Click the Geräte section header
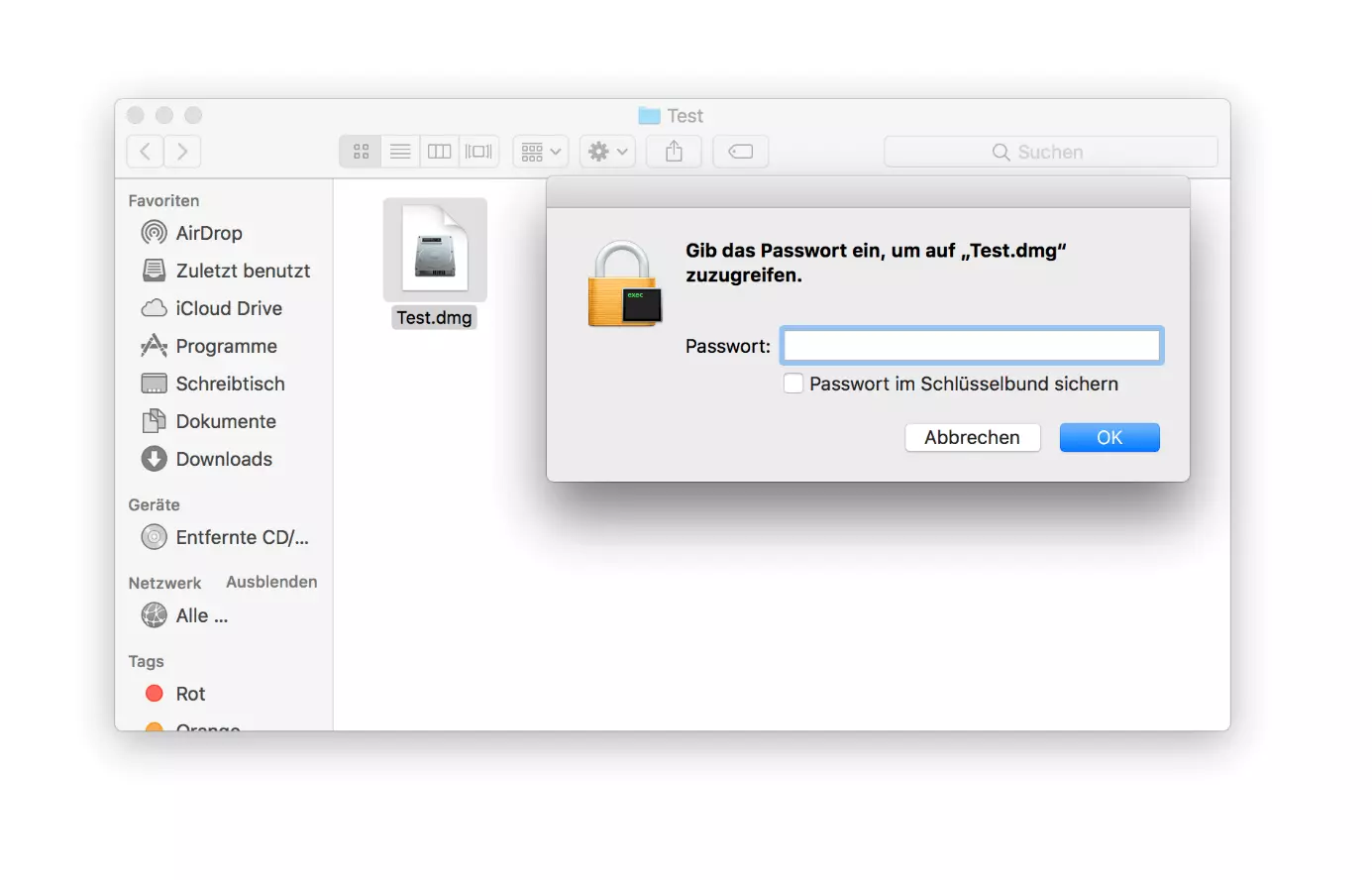1372x880 pixels. click(154, 504)
